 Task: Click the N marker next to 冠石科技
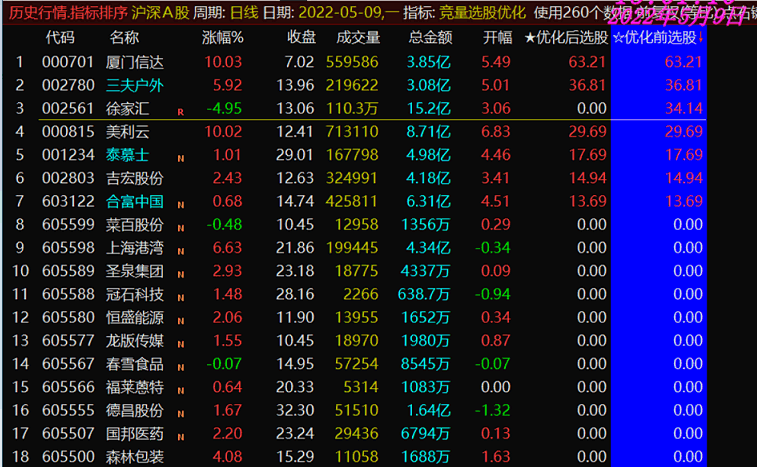(181, 297)
